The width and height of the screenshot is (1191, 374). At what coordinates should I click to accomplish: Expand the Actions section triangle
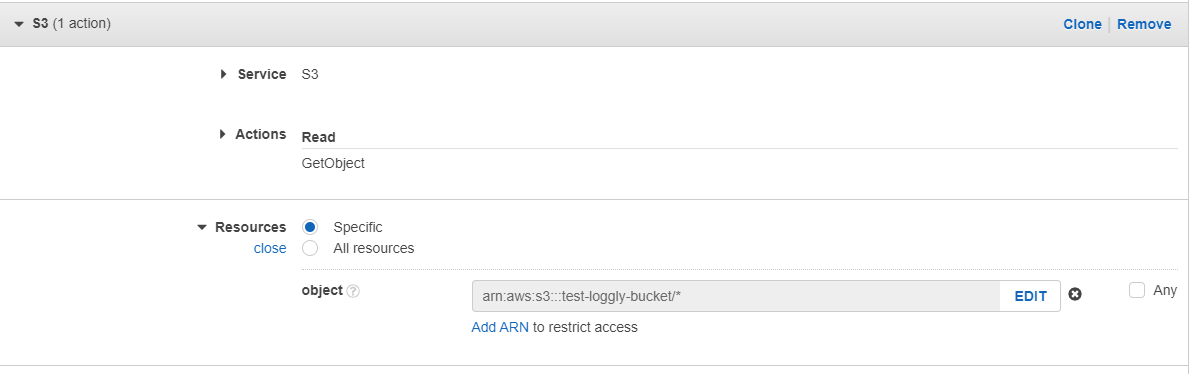pyautogui.click(x=223, y=134)
